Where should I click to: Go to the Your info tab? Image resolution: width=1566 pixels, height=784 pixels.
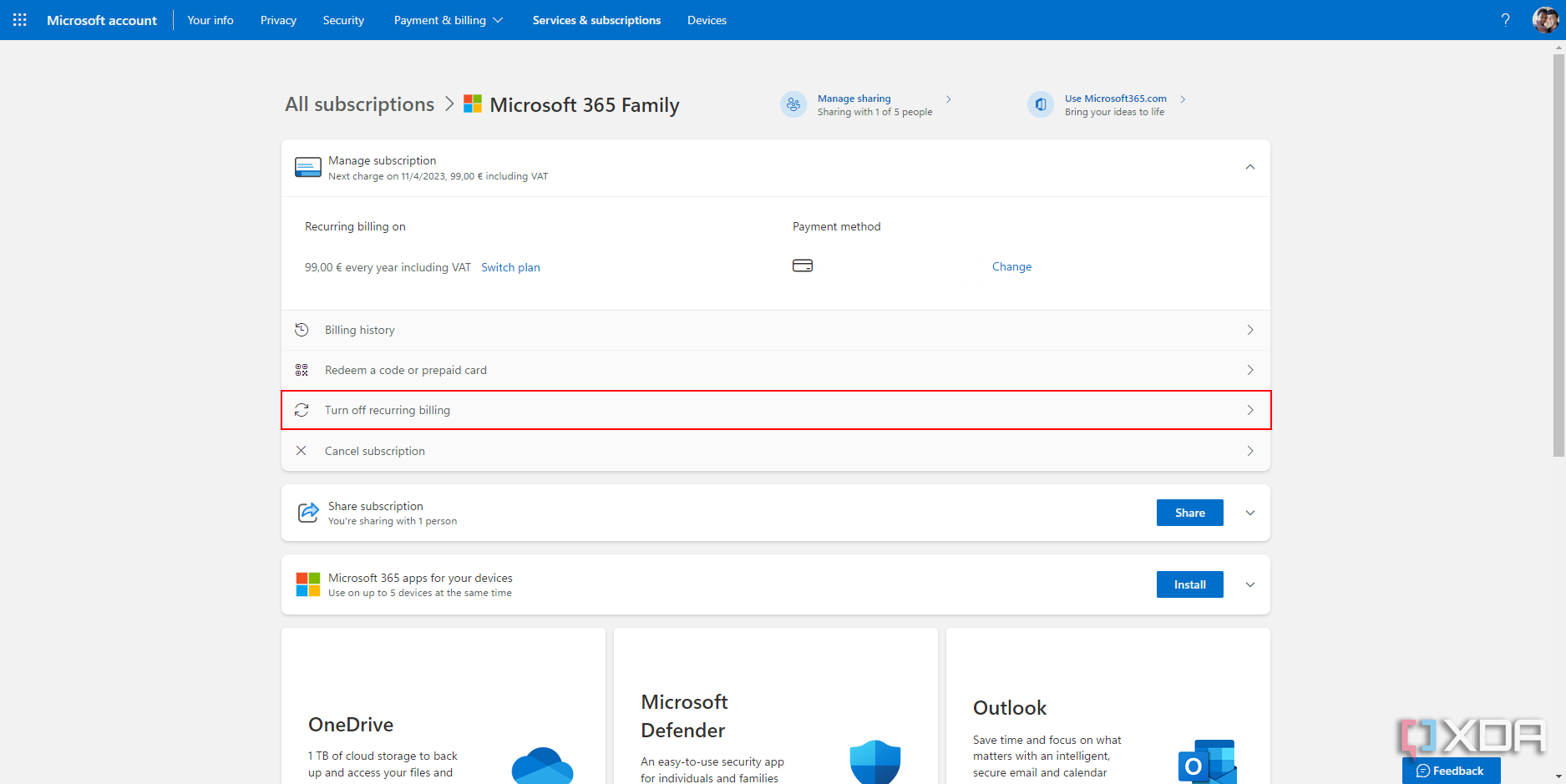tap(210, 20)
